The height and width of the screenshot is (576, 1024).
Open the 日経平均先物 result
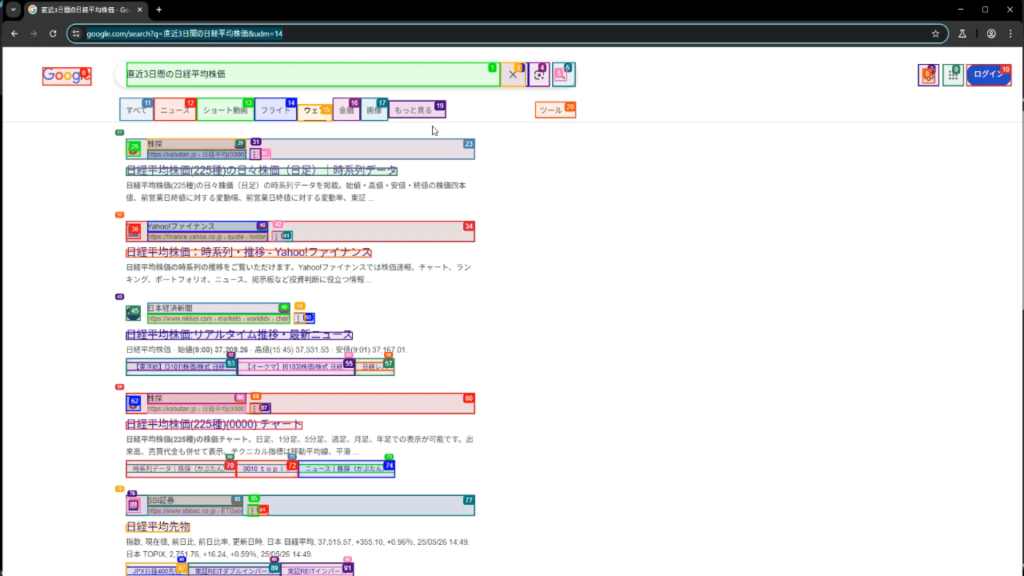pyautogui.click(x=158, y=526)
